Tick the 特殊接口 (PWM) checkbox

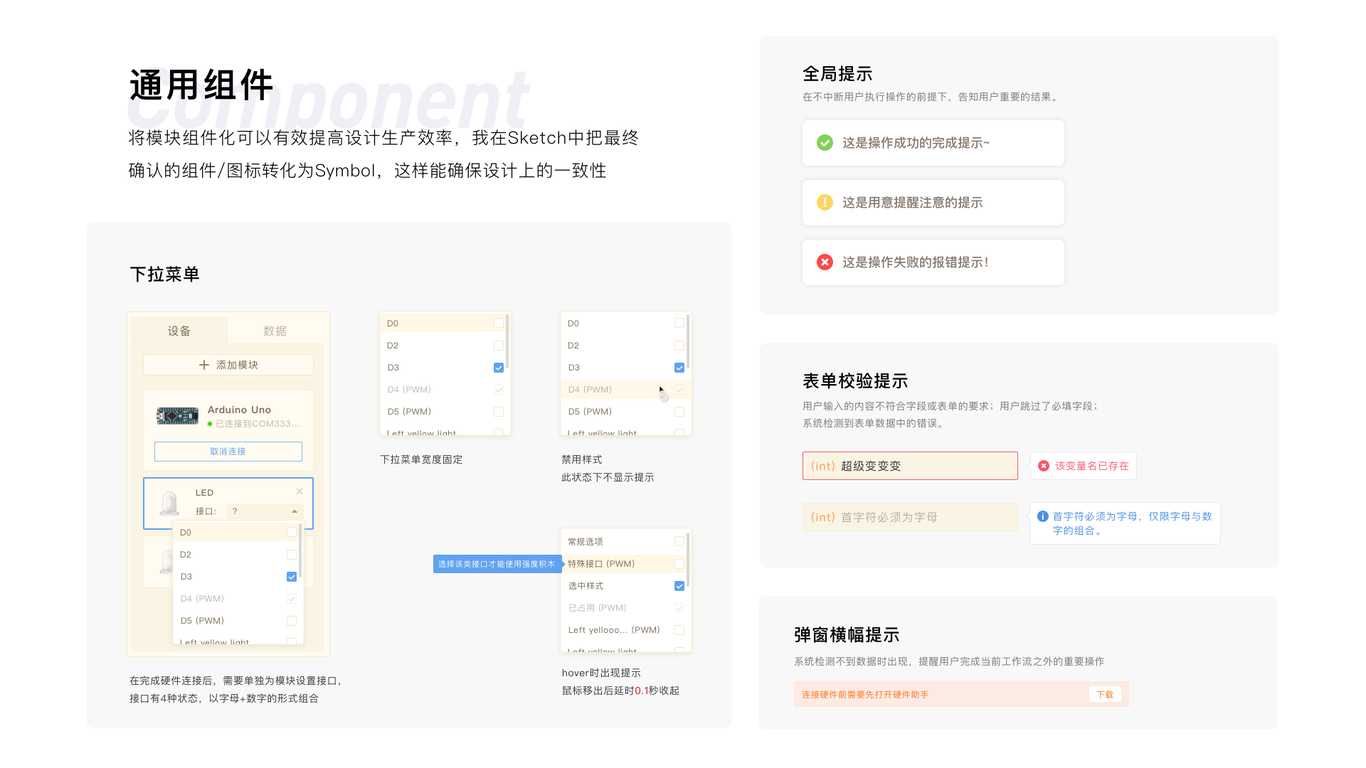[x=679, y=563]
